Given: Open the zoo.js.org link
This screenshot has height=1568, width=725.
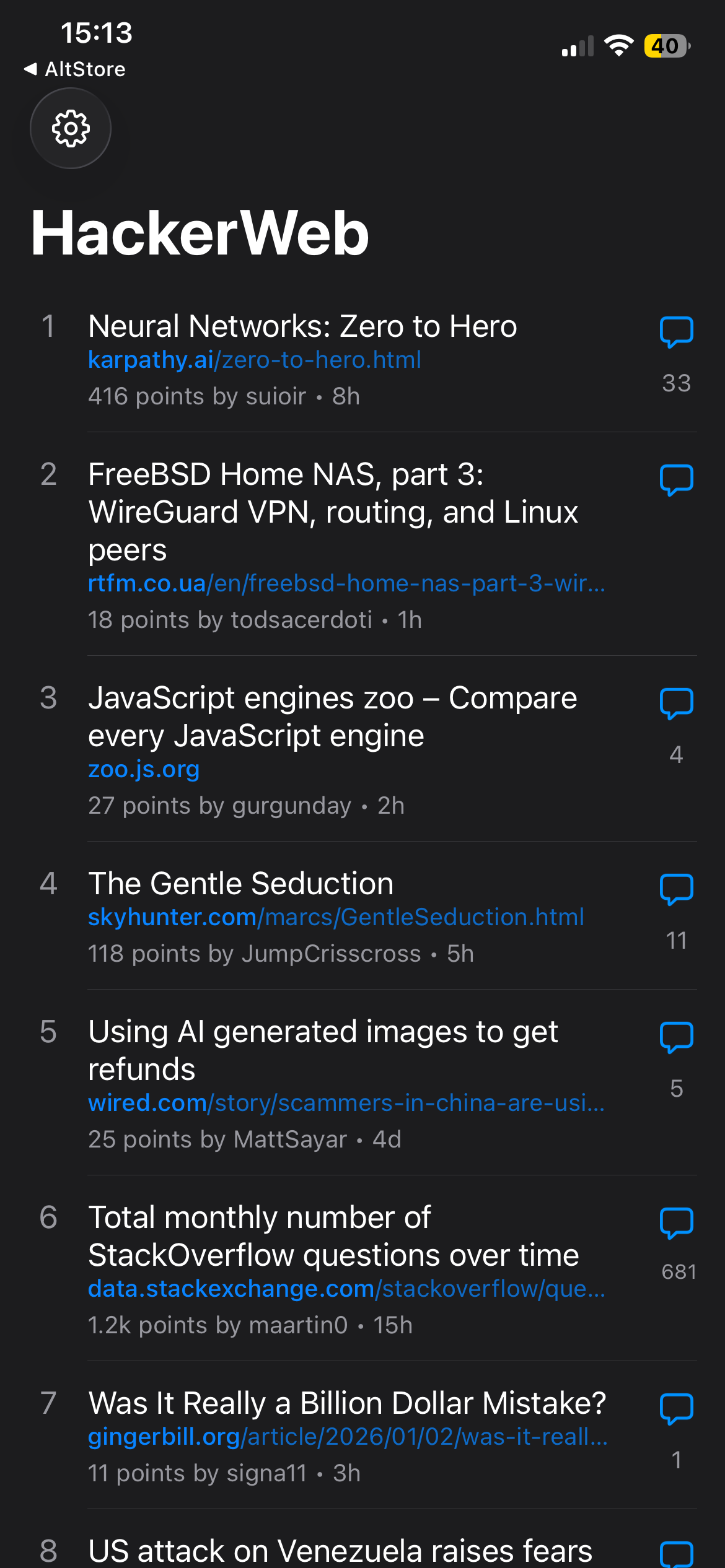Looking at the screenshot, I should [144, 769].
